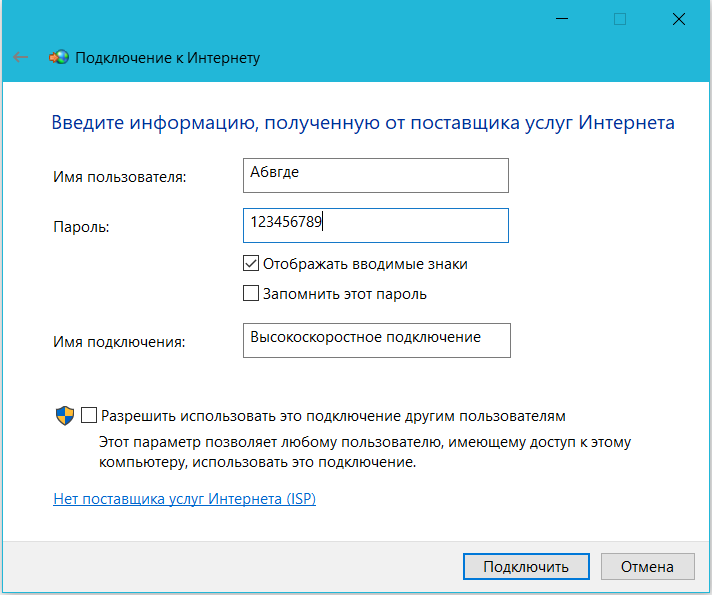
Task: Click the back arrow in title bar
Action: [x=20, y=58]
